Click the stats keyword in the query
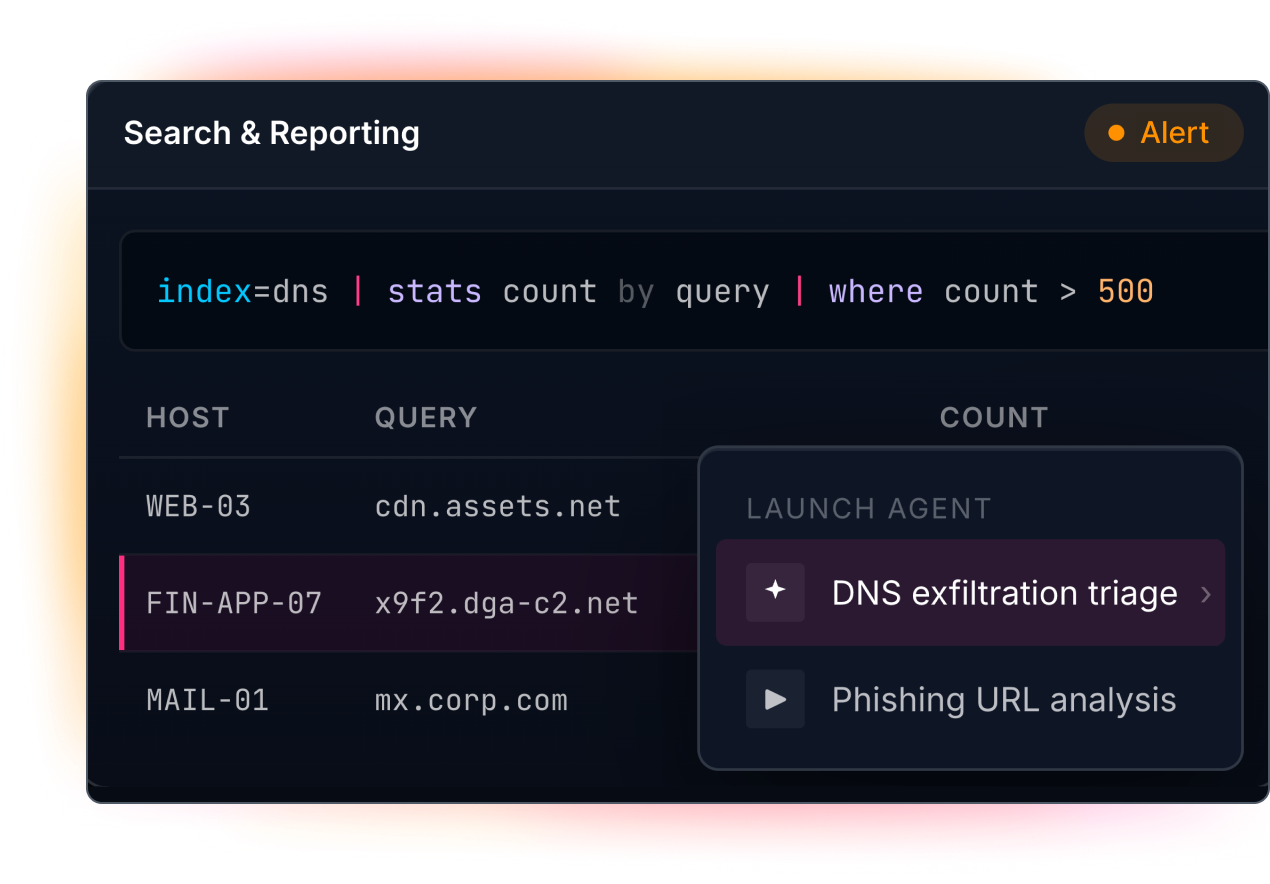1270x884 pixels. tap(435, 292)
